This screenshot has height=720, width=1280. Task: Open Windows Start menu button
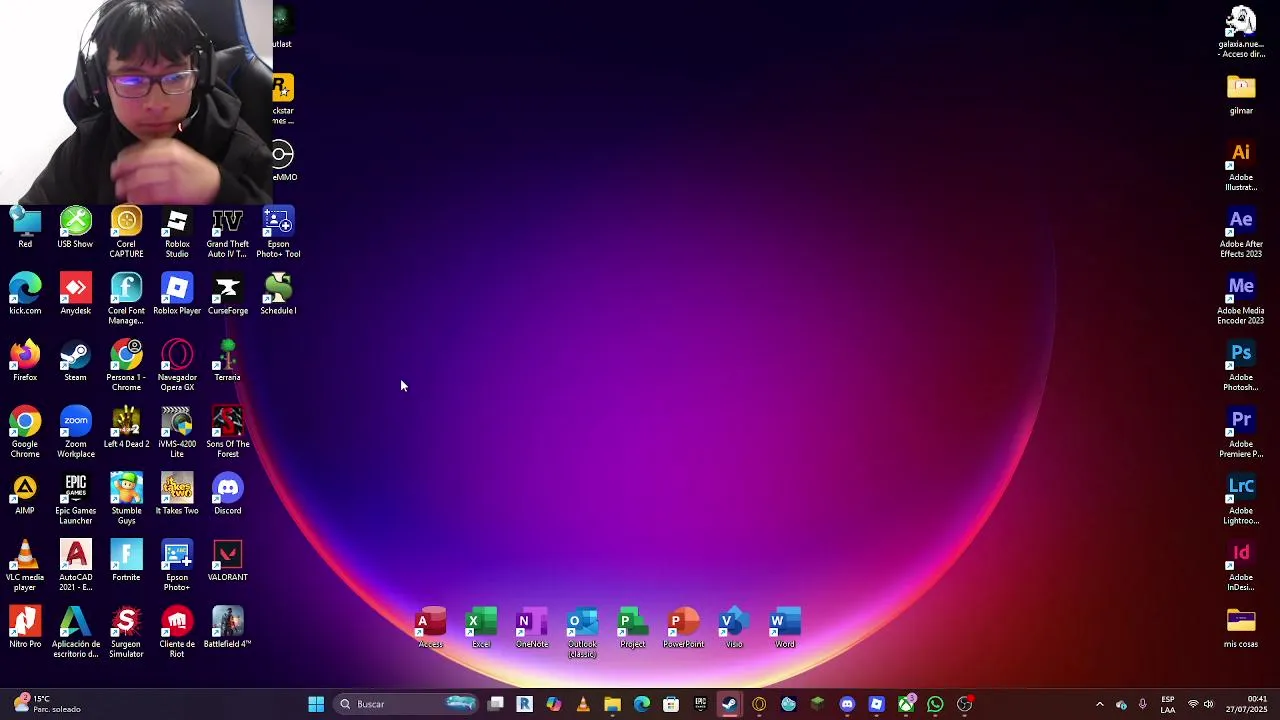point(316,704)
